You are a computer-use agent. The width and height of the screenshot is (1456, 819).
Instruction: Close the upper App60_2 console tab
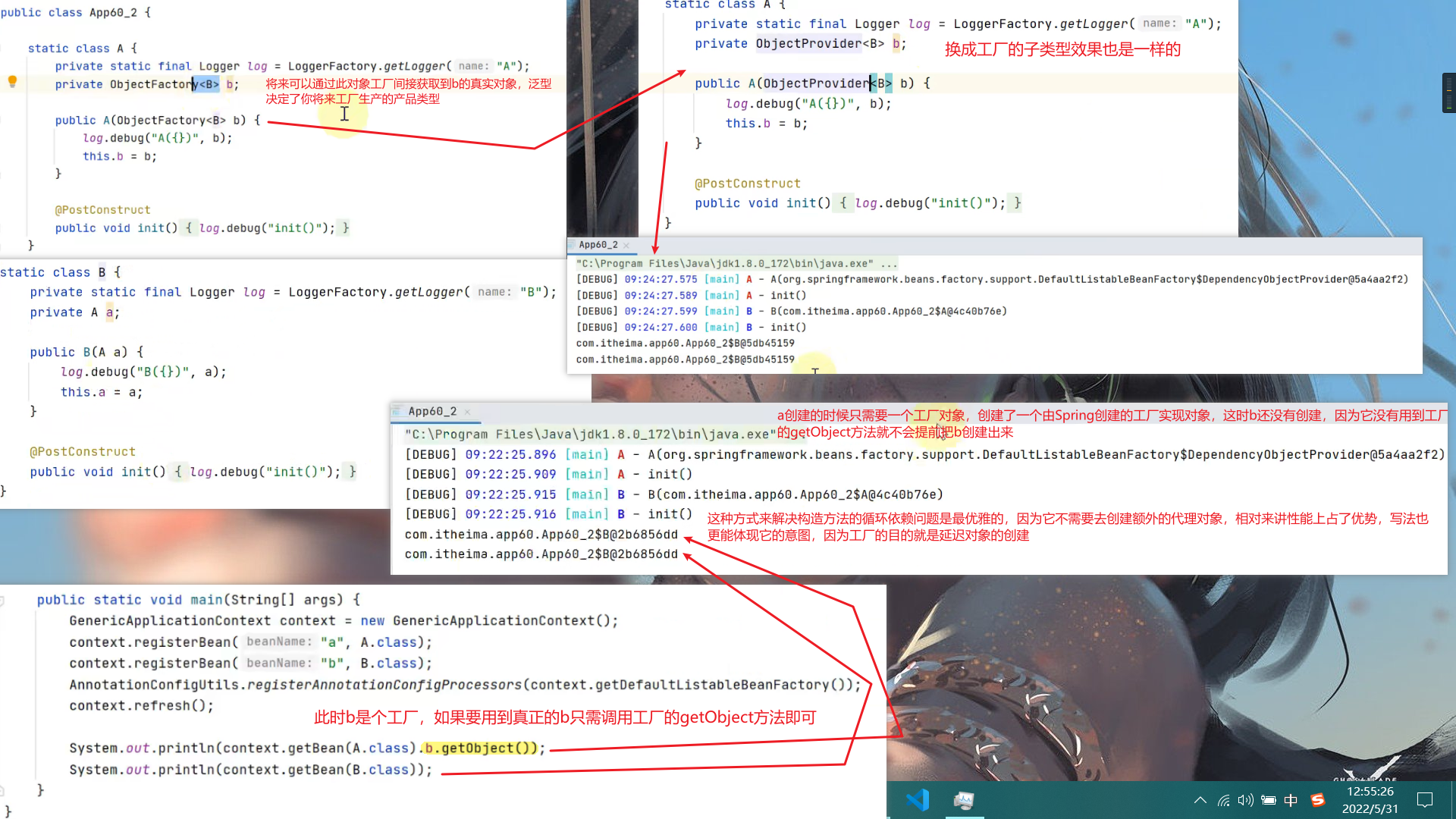626,245
